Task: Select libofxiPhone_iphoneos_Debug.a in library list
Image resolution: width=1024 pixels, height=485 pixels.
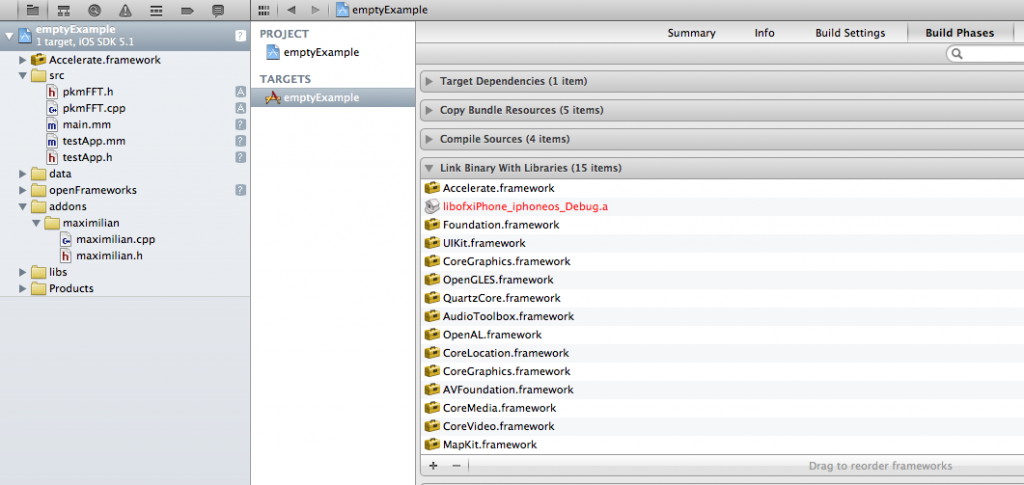Action: click(525, 206)
